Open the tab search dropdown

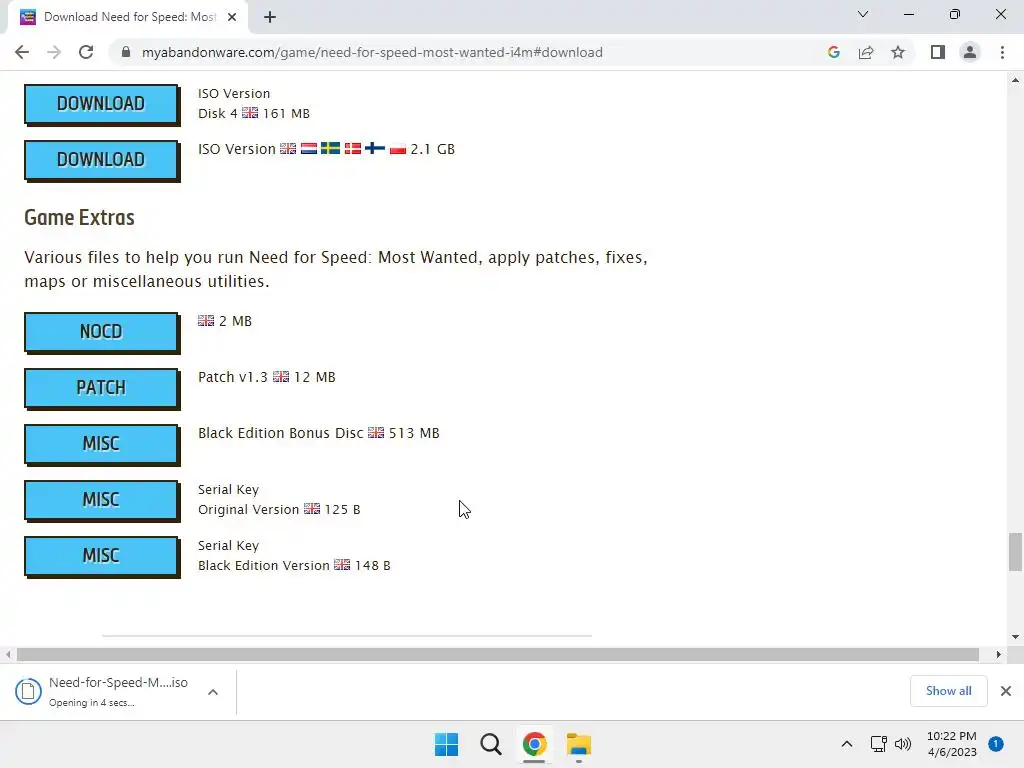pyautogui.click(x=863, y=14)
